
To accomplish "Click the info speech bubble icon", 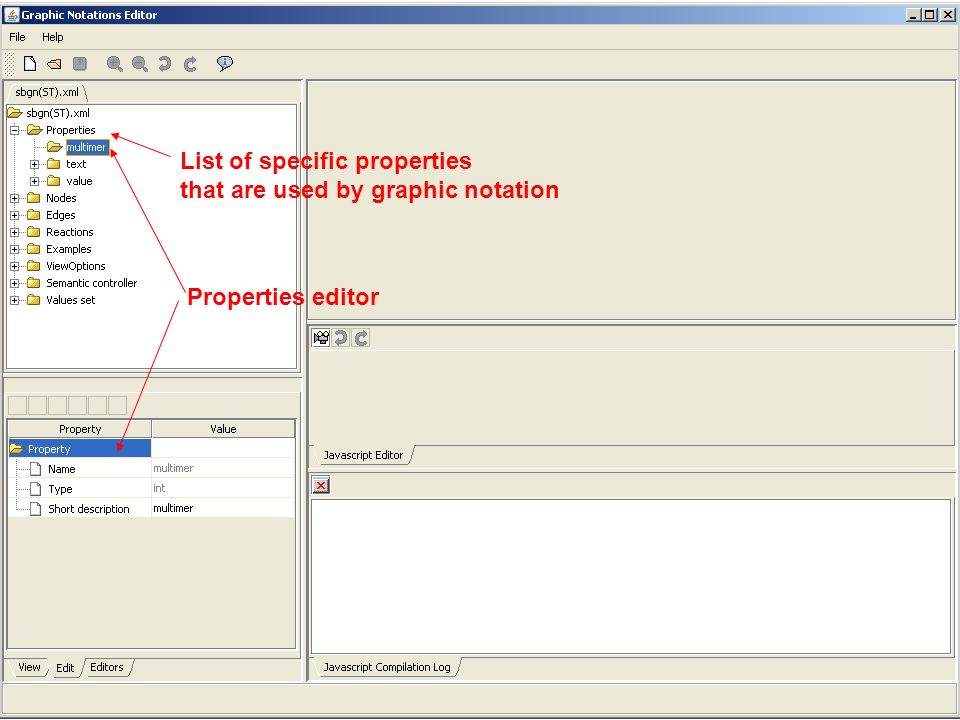I will pyautogui.click(x=225, y=63).
